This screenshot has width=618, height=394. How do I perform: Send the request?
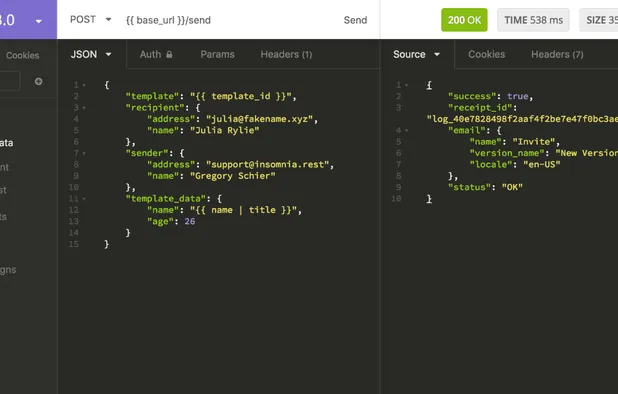[355, 20]
